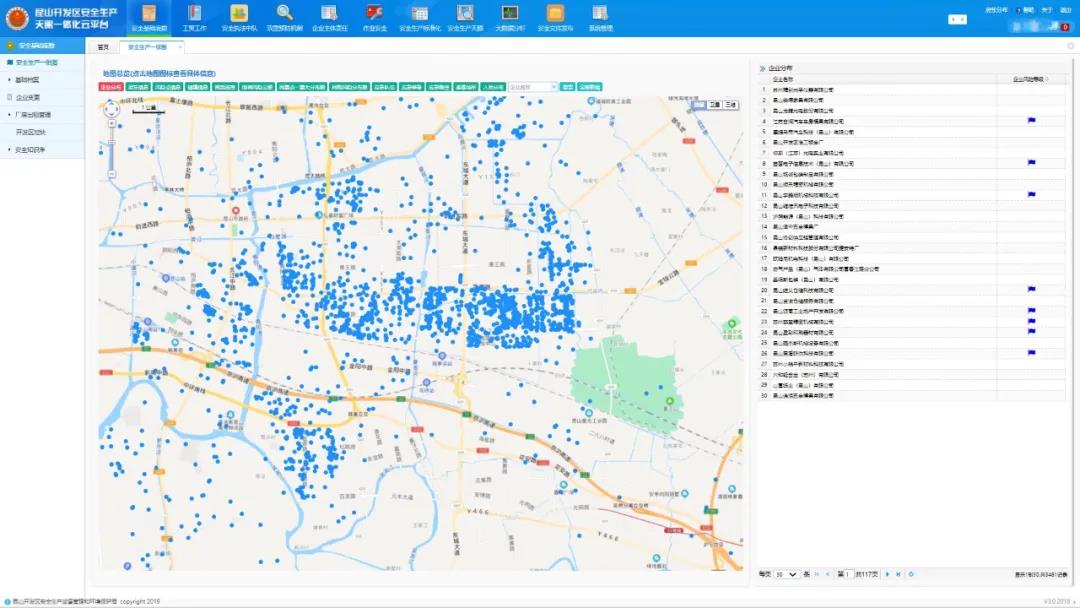Open the 作业安全 module icon
1080x608 pixels.
click(x=375, y=14)
